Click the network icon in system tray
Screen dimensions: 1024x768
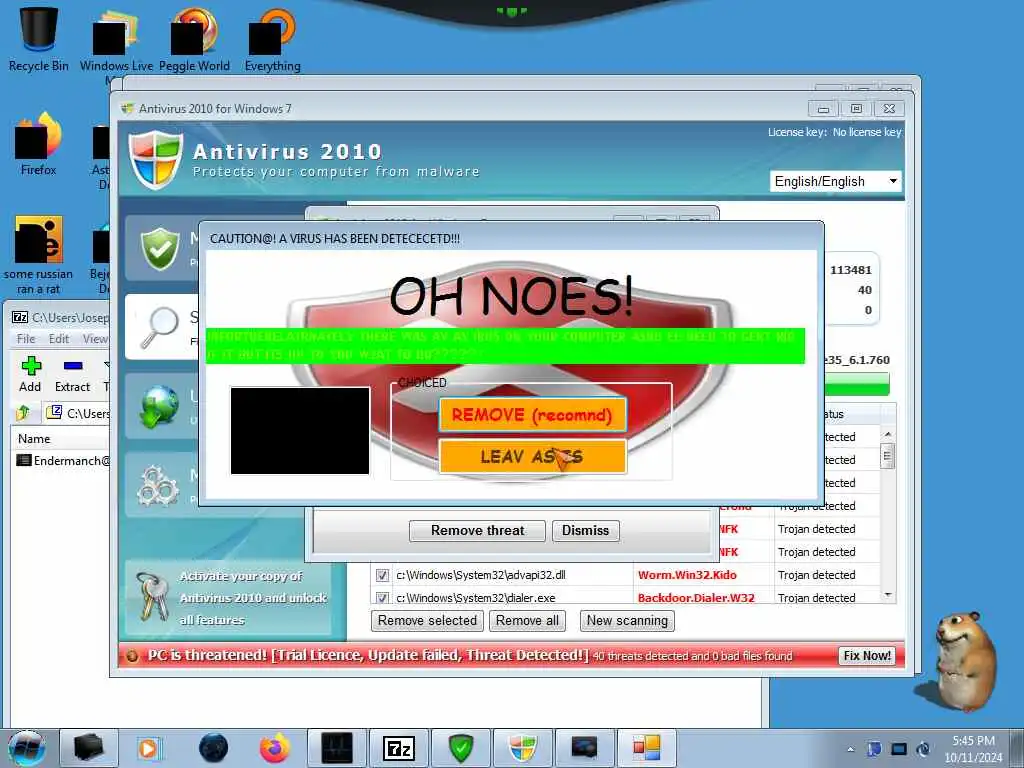click(899, 749)
